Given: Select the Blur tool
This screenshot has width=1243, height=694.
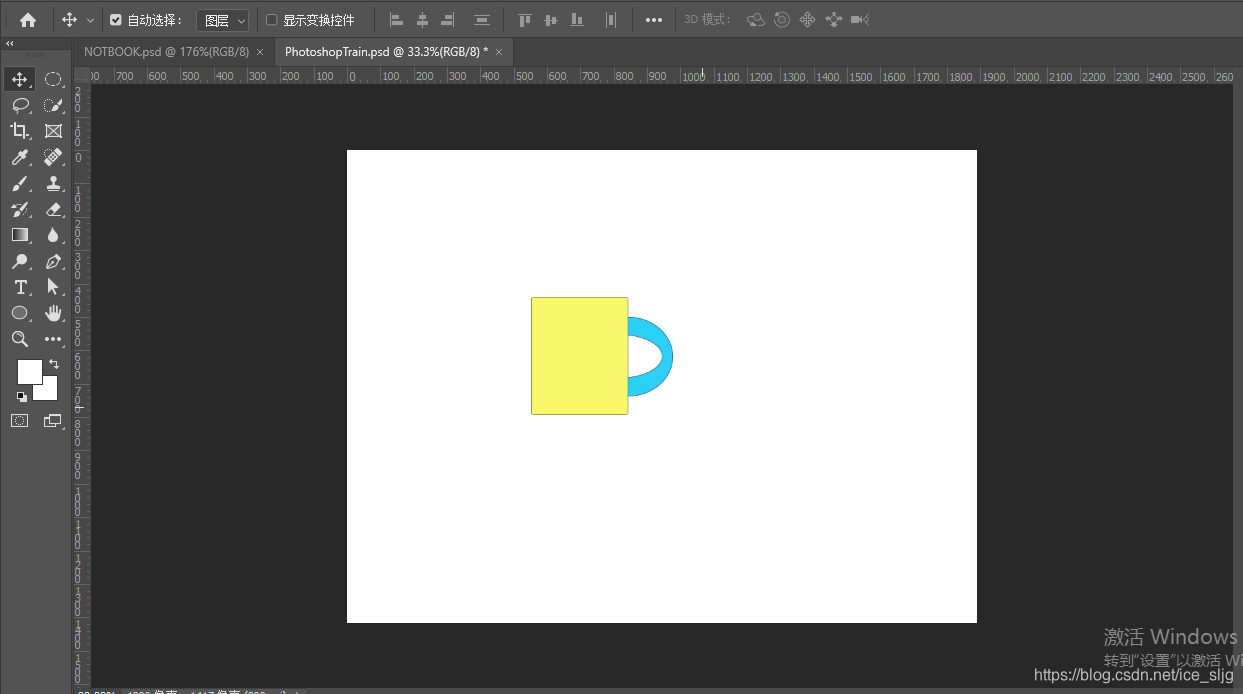Looking at the screenshot, I should click(x=54, y=235).
